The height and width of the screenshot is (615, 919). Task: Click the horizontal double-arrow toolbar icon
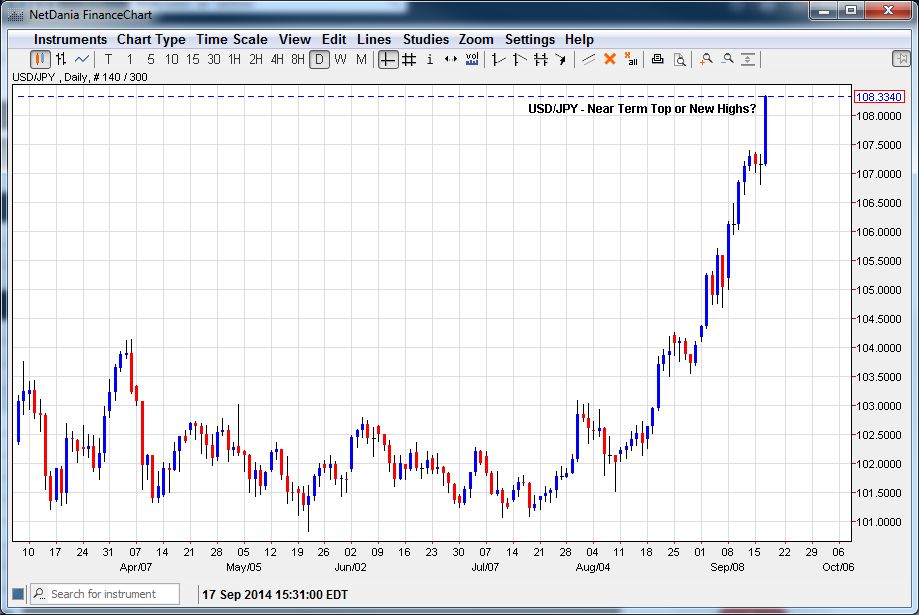(x=451, y=59)
